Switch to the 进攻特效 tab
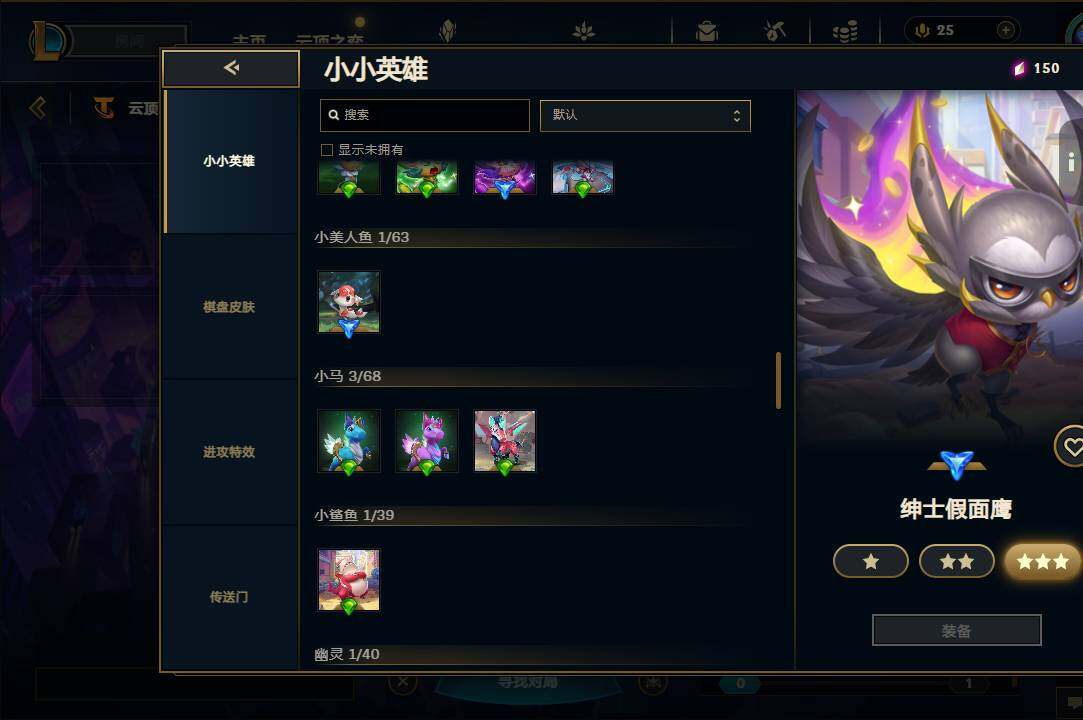This screenshot has width=1083, height=720. (x=229, y=452)
